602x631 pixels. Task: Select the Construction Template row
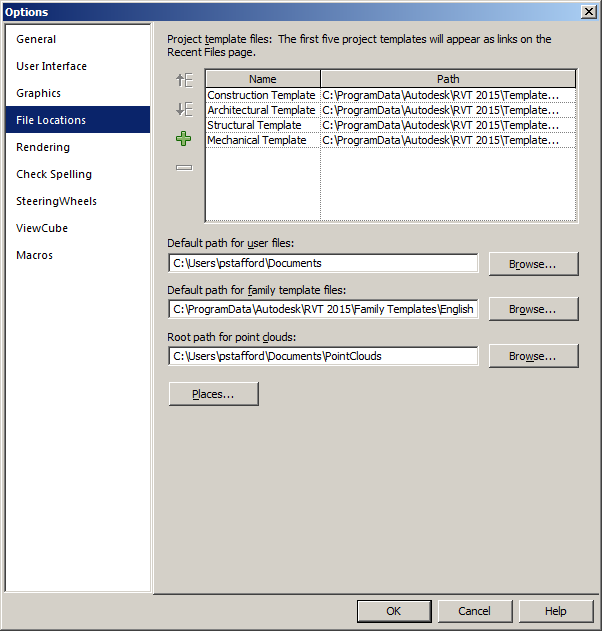click(261, 95)
